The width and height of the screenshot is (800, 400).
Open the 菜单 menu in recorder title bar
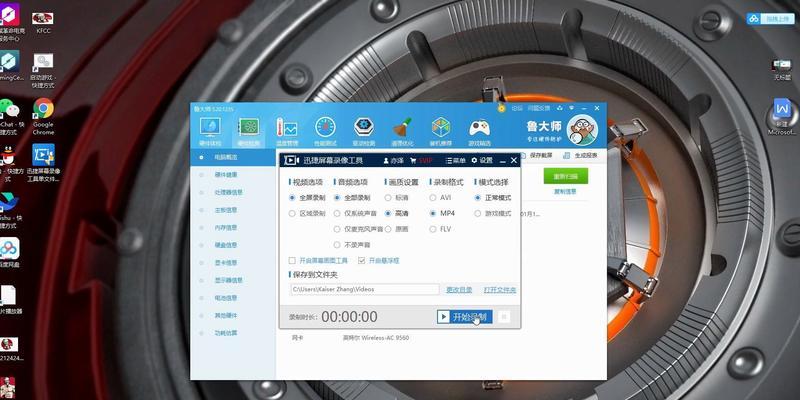tap(456, 161)
